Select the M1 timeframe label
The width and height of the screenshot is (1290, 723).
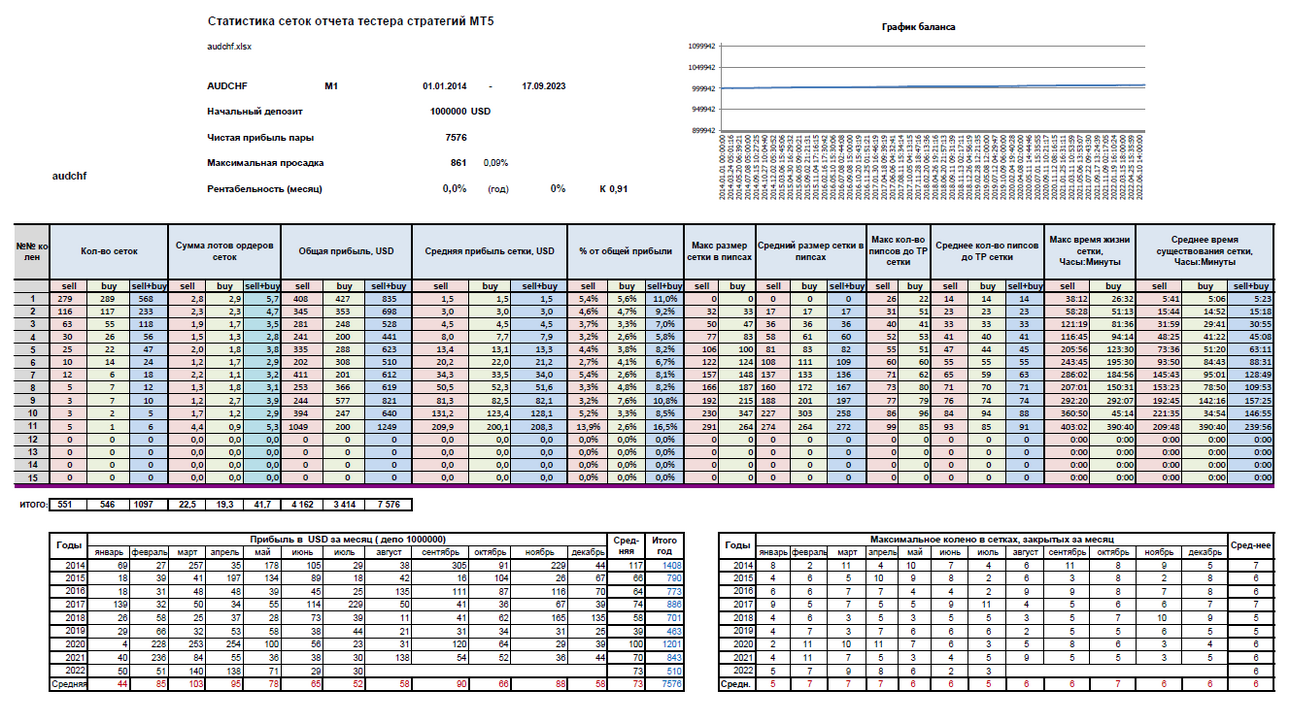click(x=331, y=87)
